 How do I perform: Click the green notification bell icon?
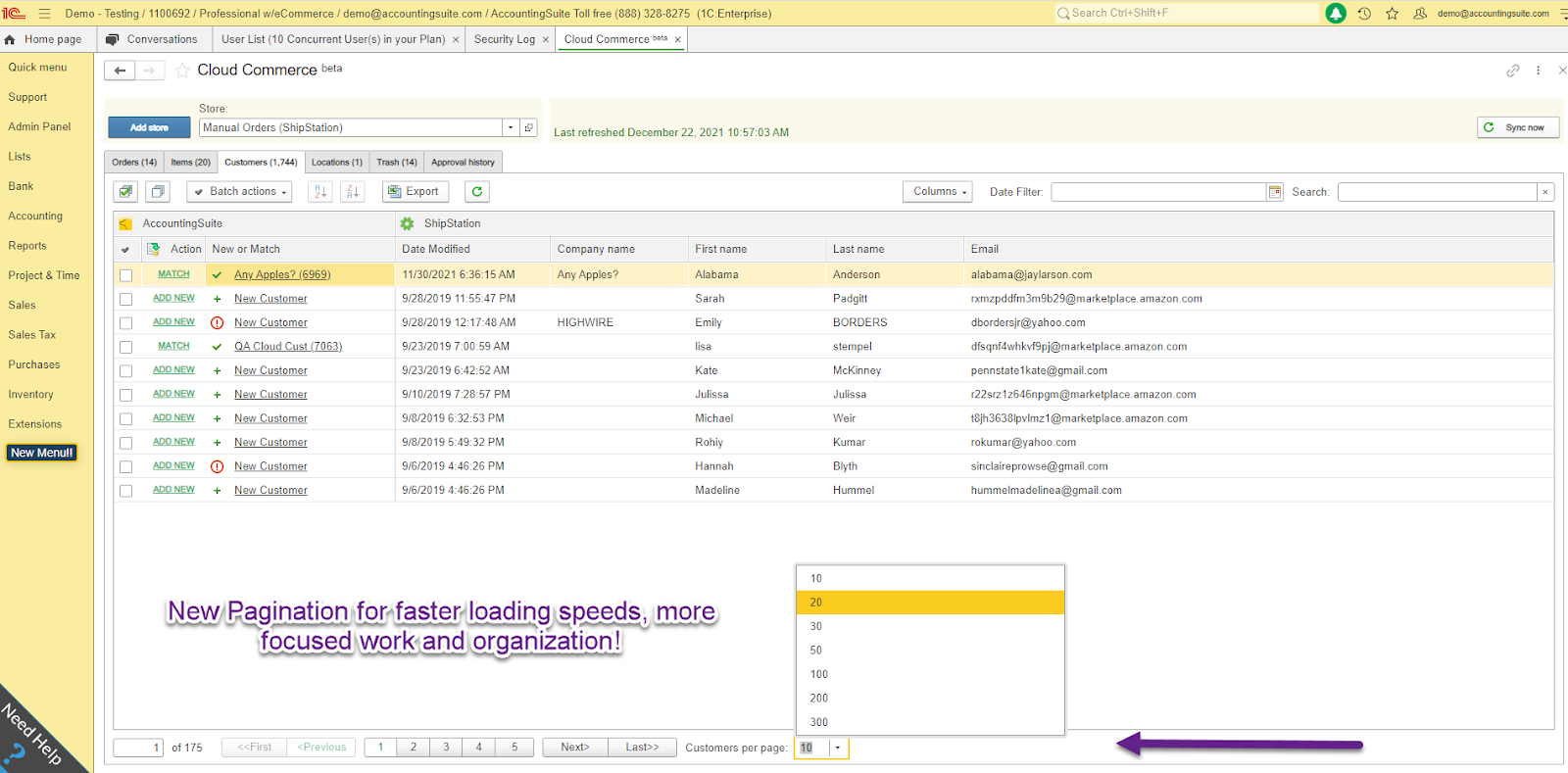(x=1336, y=14)
